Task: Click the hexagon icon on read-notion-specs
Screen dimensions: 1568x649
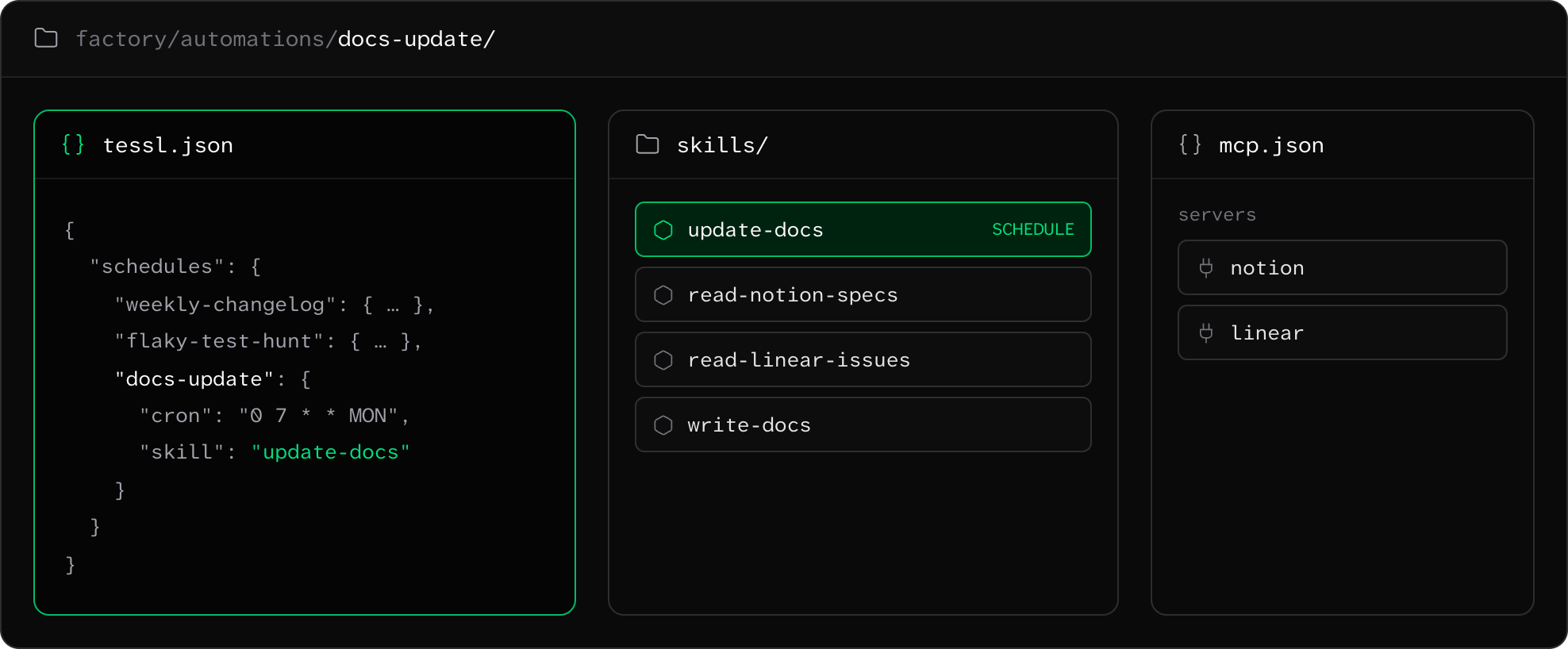Action: point(663,295)
